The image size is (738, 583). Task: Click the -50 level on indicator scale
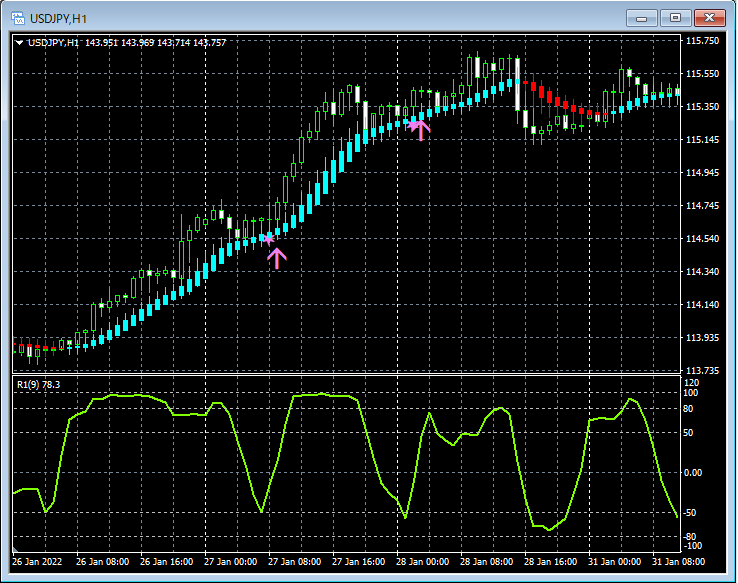click(x=690, y=512)
